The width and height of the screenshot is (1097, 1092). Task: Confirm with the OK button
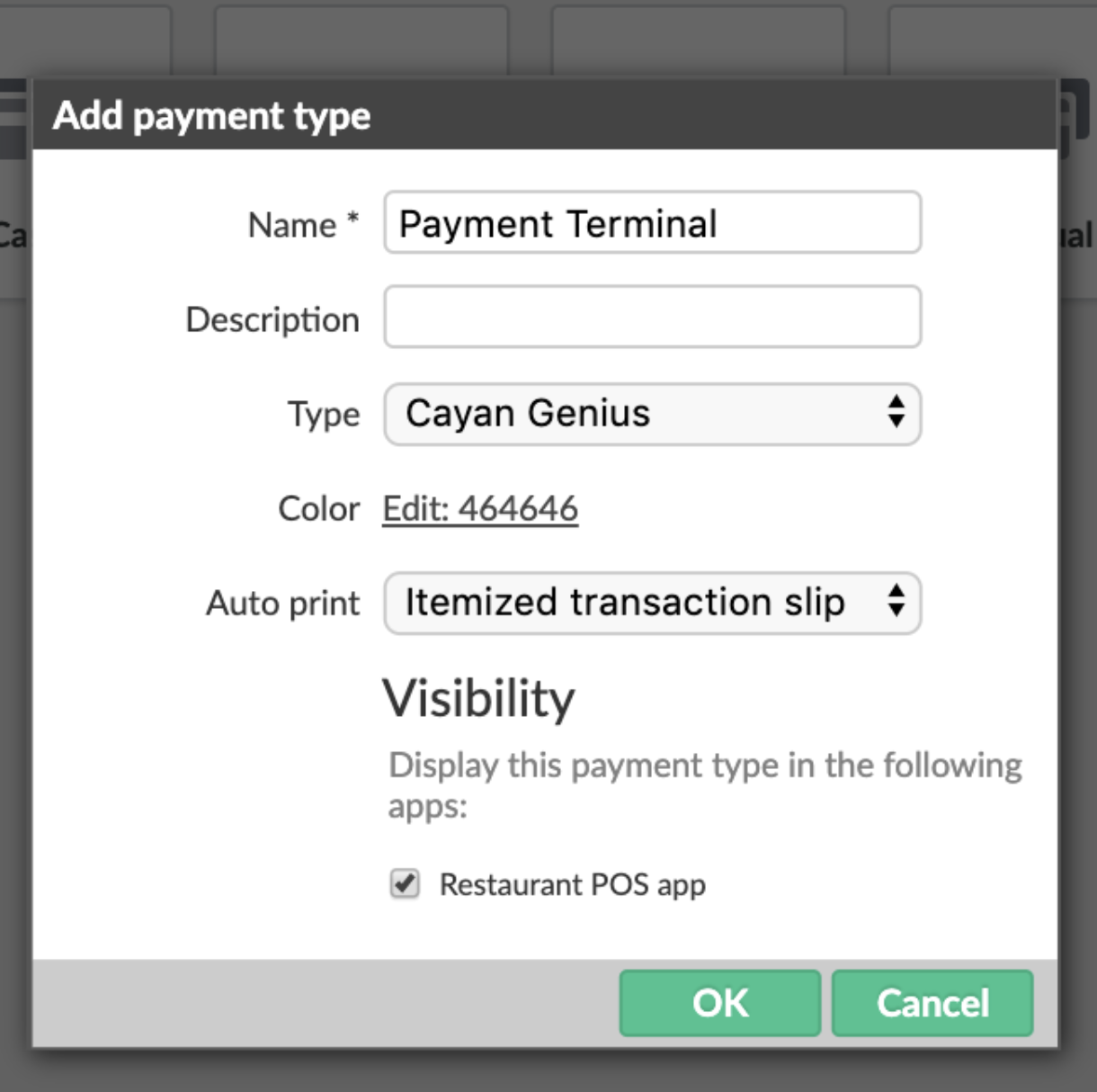(x=719, y=1003)
